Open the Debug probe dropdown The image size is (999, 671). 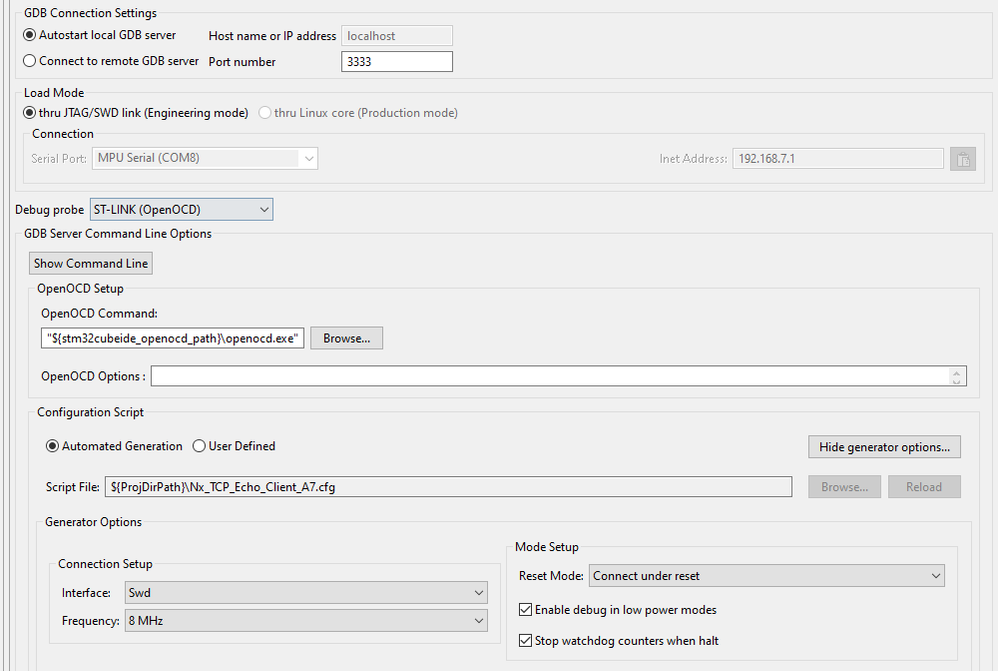(181, 209)
